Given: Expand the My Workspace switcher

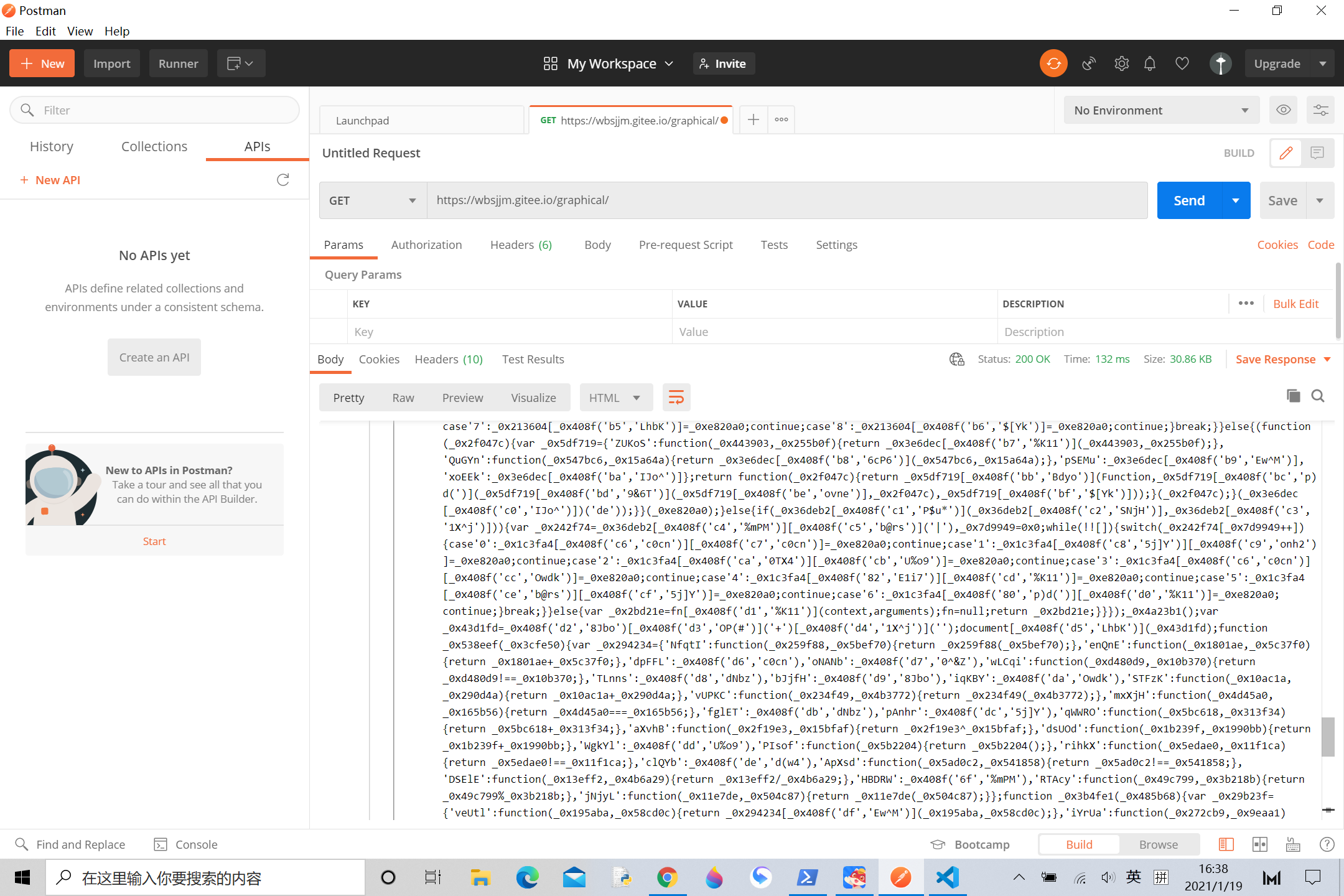Looking at the screenshot, I should click(608, 63).
